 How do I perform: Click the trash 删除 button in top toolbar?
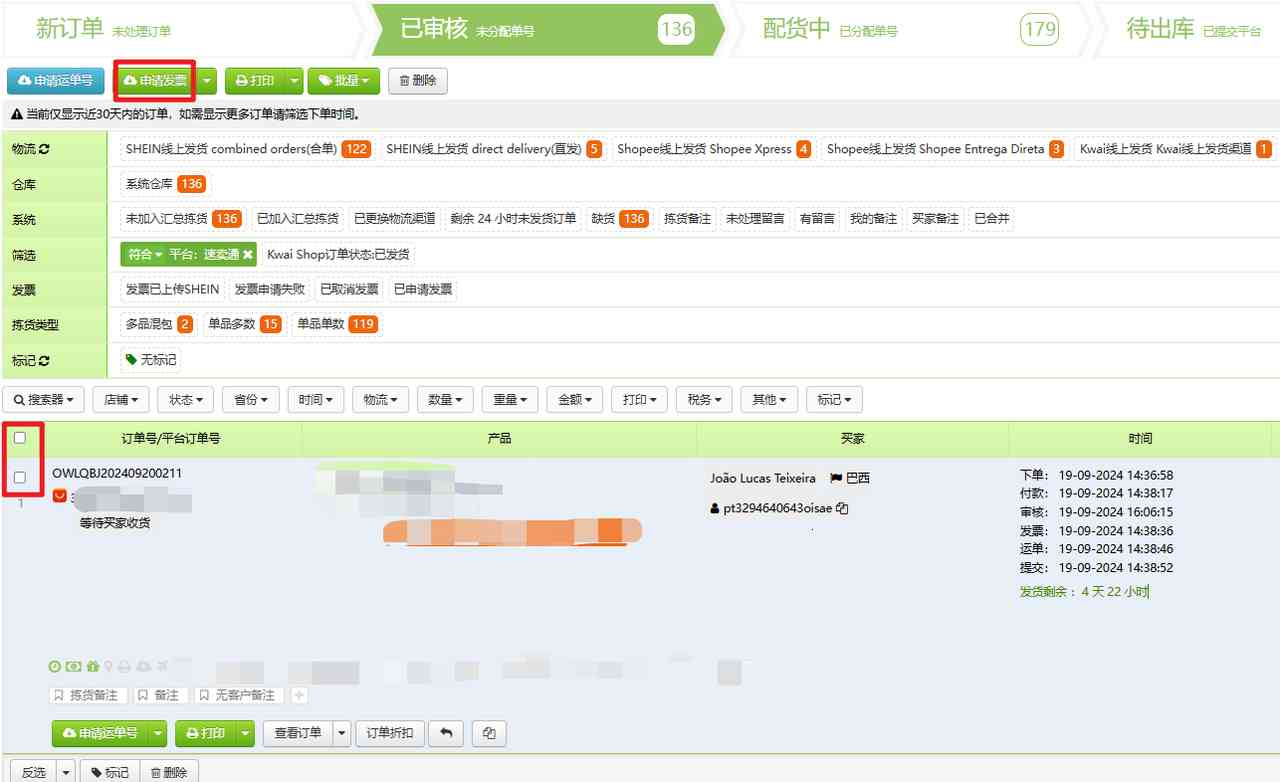point(418,81)
